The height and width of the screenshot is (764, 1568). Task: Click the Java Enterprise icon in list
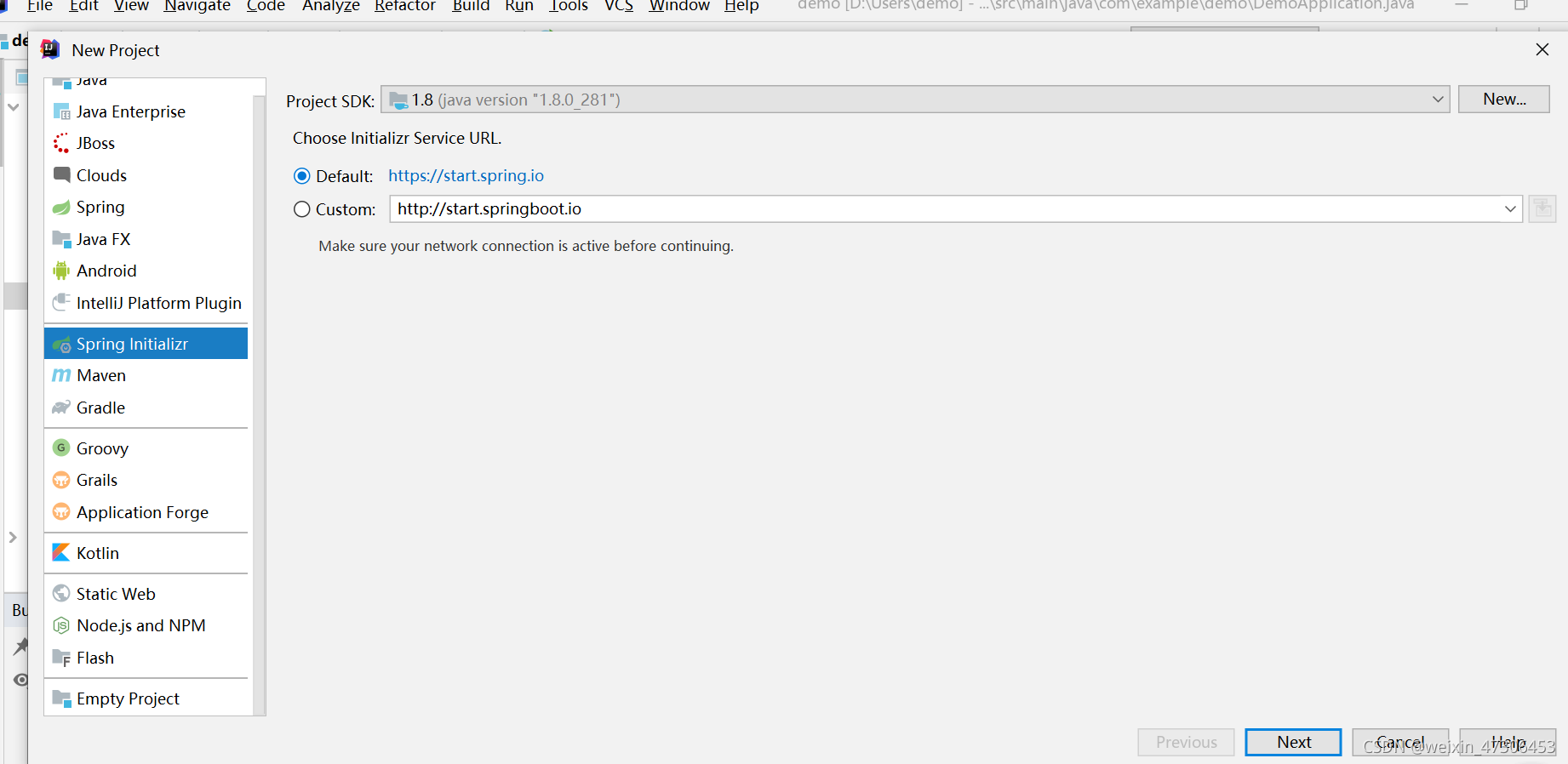coord(61,111)
